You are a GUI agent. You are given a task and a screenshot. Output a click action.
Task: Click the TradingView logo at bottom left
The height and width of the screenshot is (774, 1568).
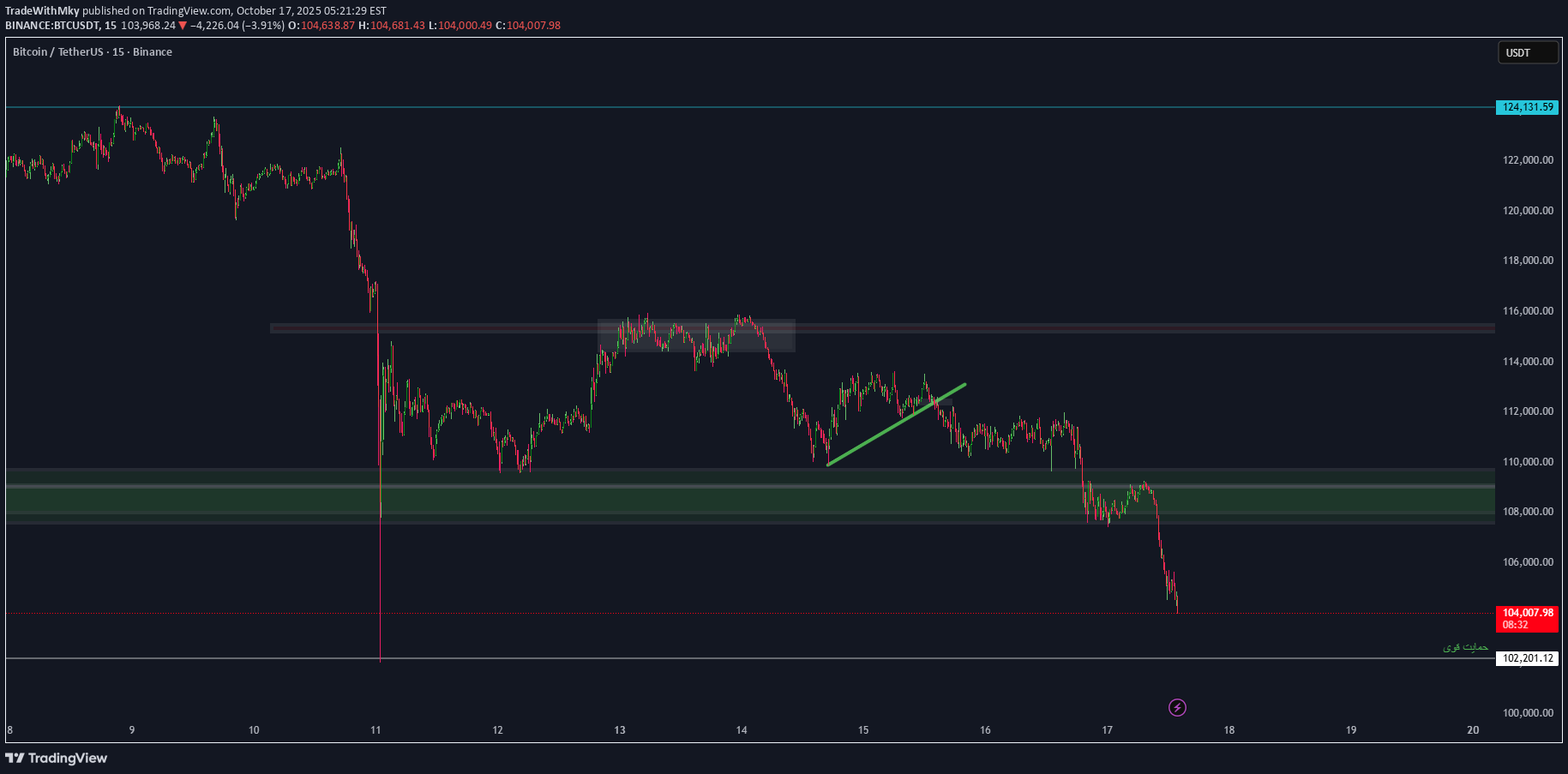(x=56, y=758)
